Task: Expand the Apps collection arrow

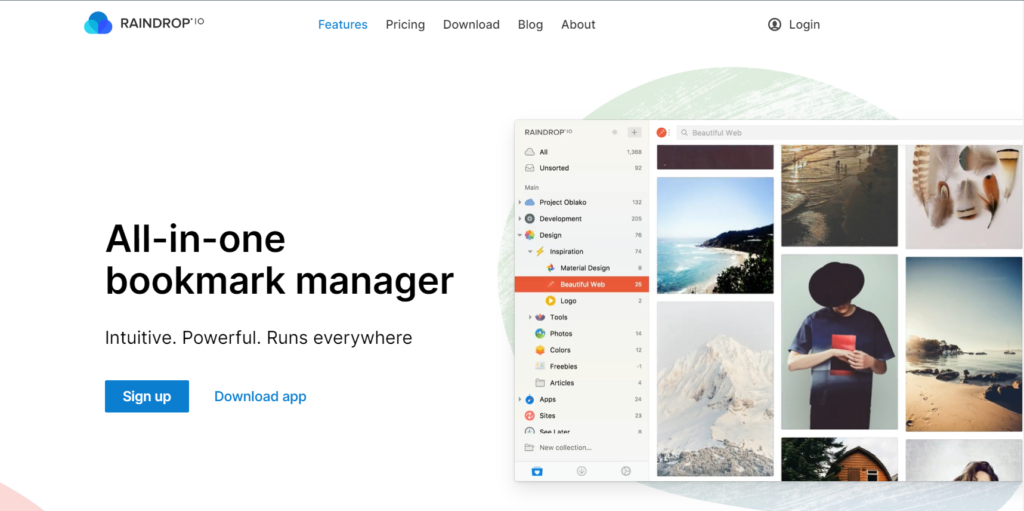Action: coord(520,399)
